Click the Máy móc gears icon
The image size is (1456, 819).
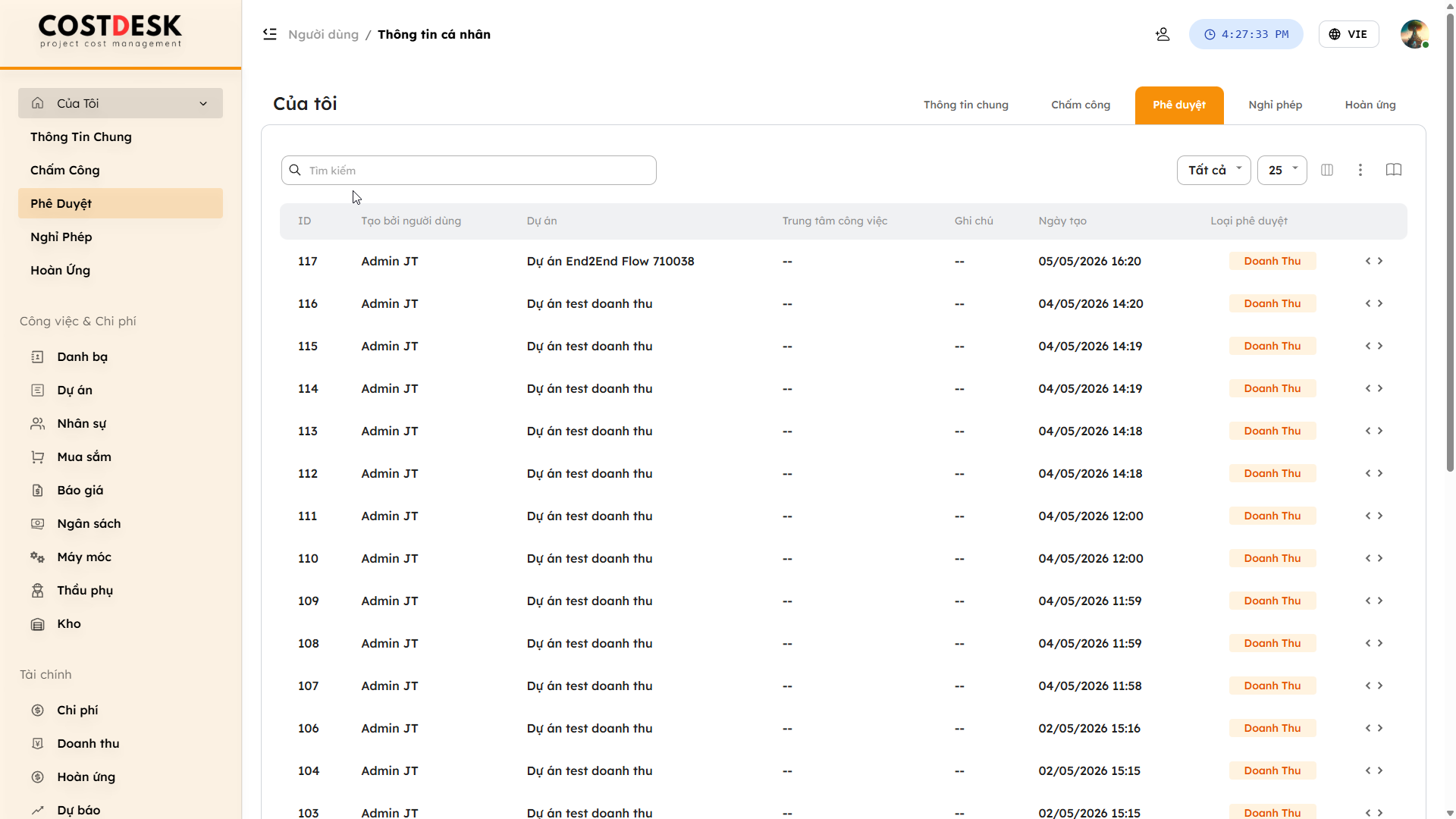37,557
